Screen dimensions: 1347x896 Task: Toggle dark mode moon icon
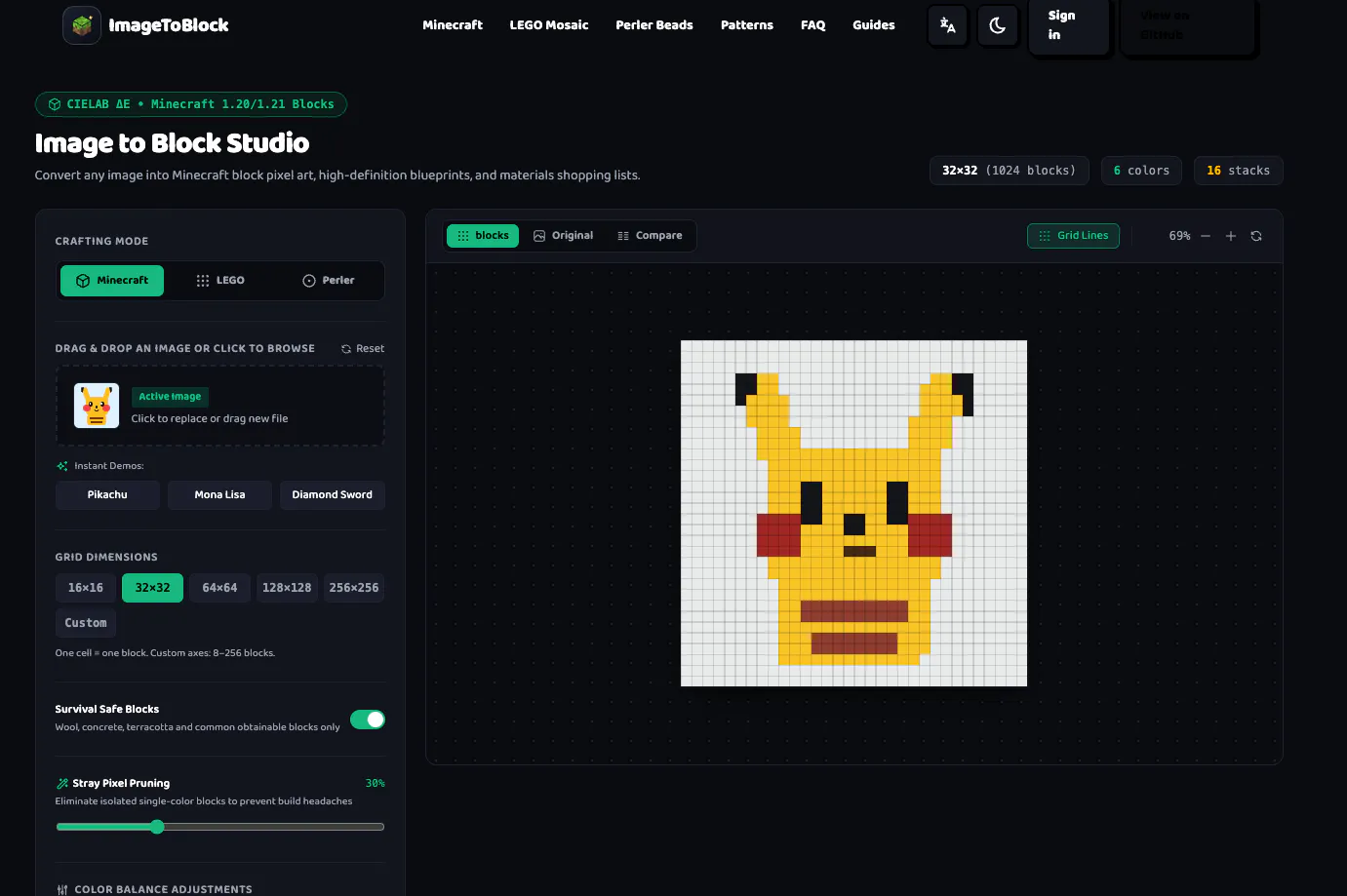(x=997, y=25)
